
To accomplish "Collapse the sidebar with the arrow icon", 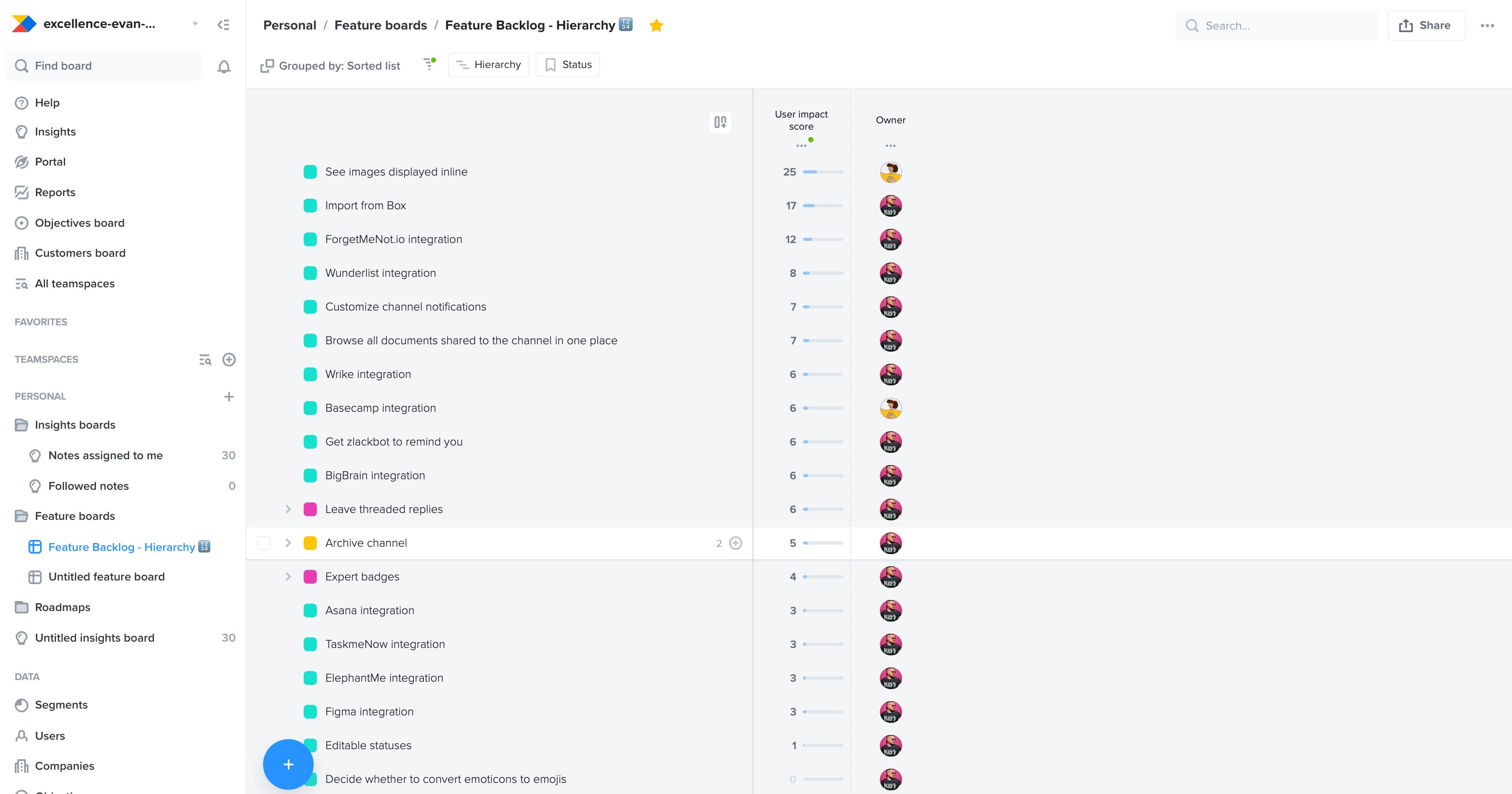I will [x=224, y=25].
